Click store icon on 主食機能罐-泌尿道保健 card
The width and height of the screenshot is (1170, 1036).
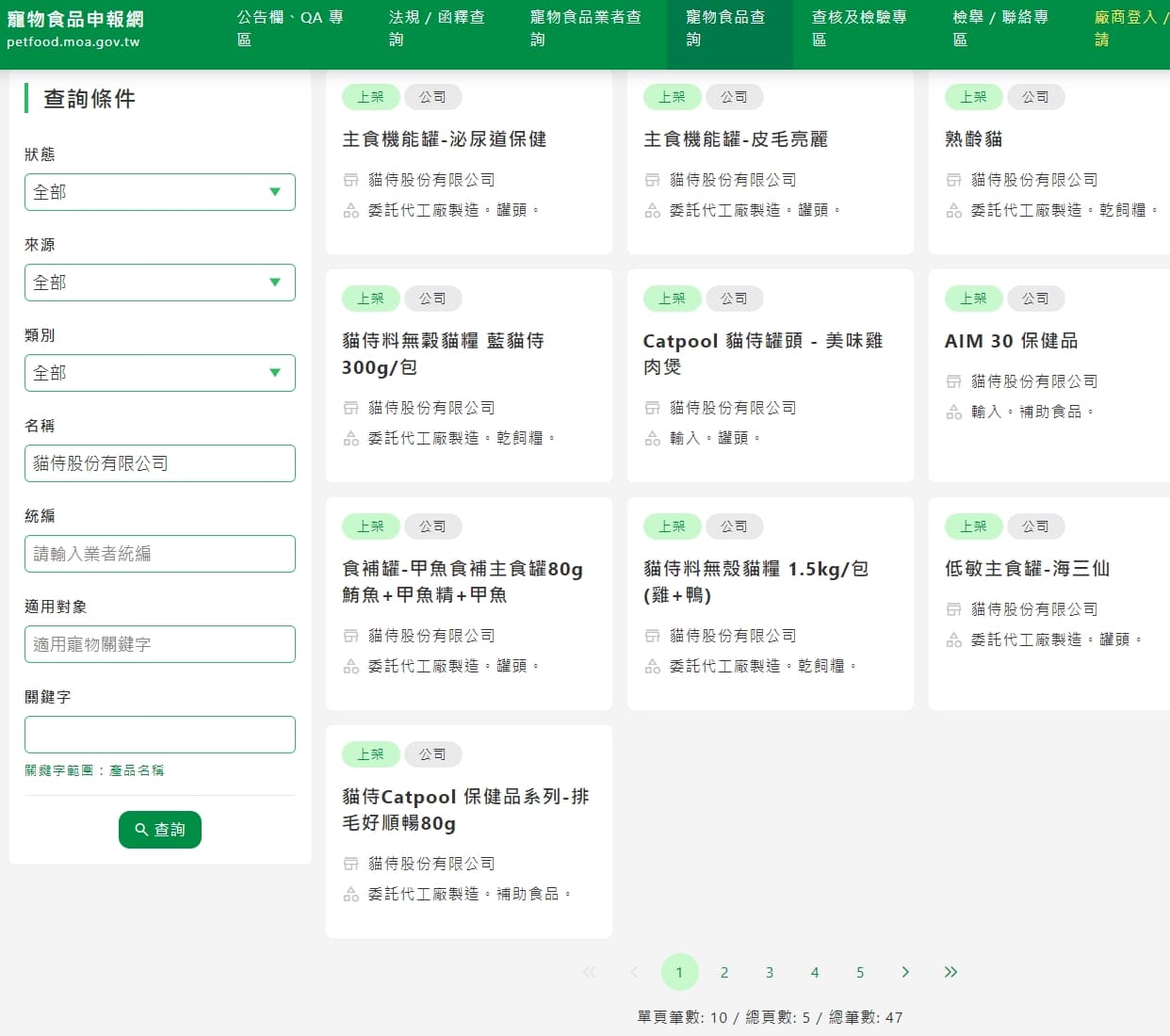[x=350, y=180]
